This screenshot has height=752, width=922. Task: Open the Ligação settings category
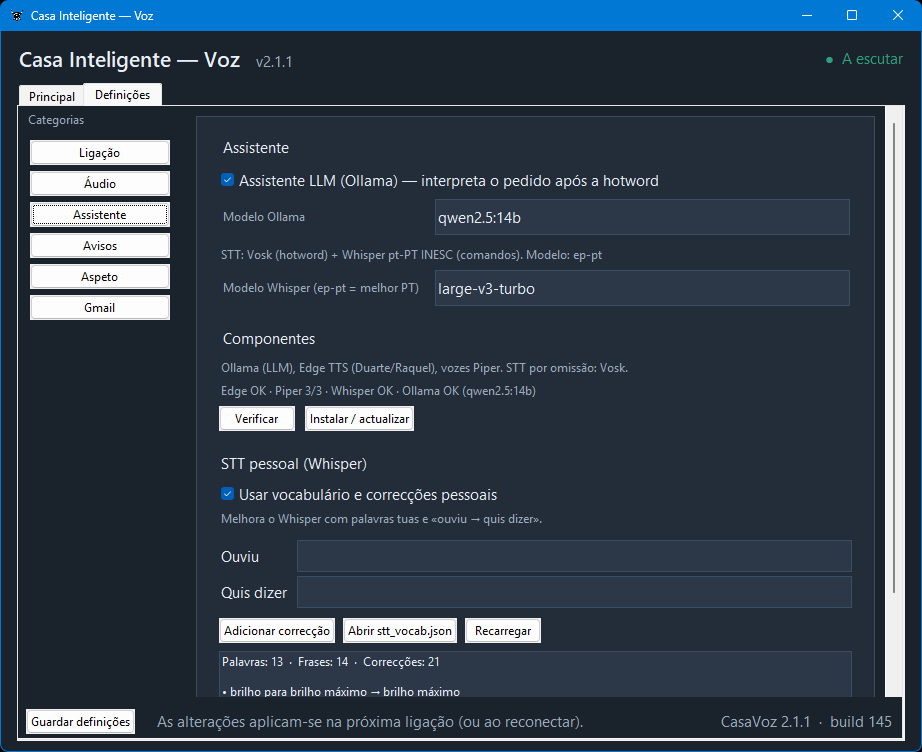[x=100, y=153]
